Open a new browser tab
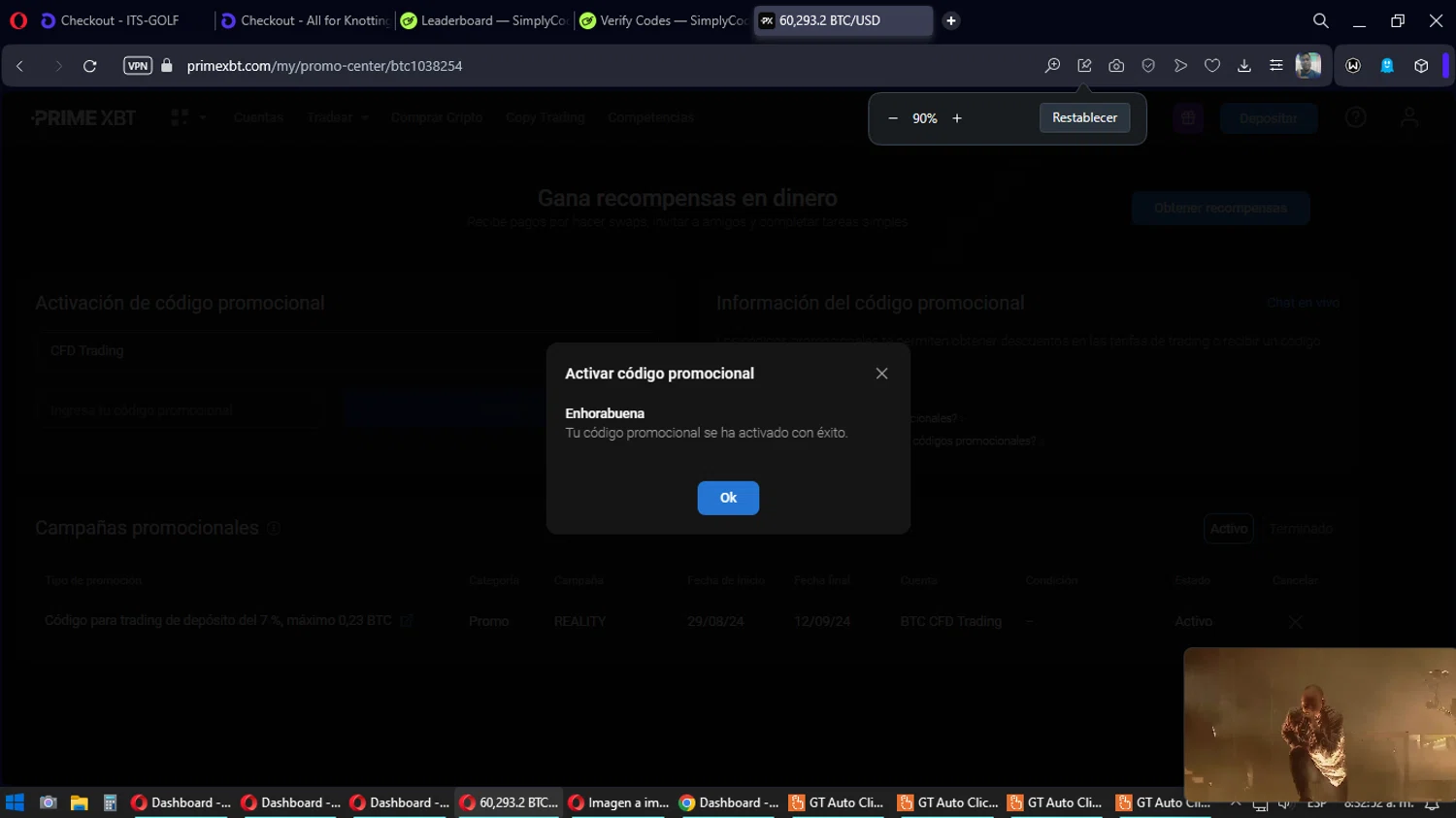 tap(951, 20)
